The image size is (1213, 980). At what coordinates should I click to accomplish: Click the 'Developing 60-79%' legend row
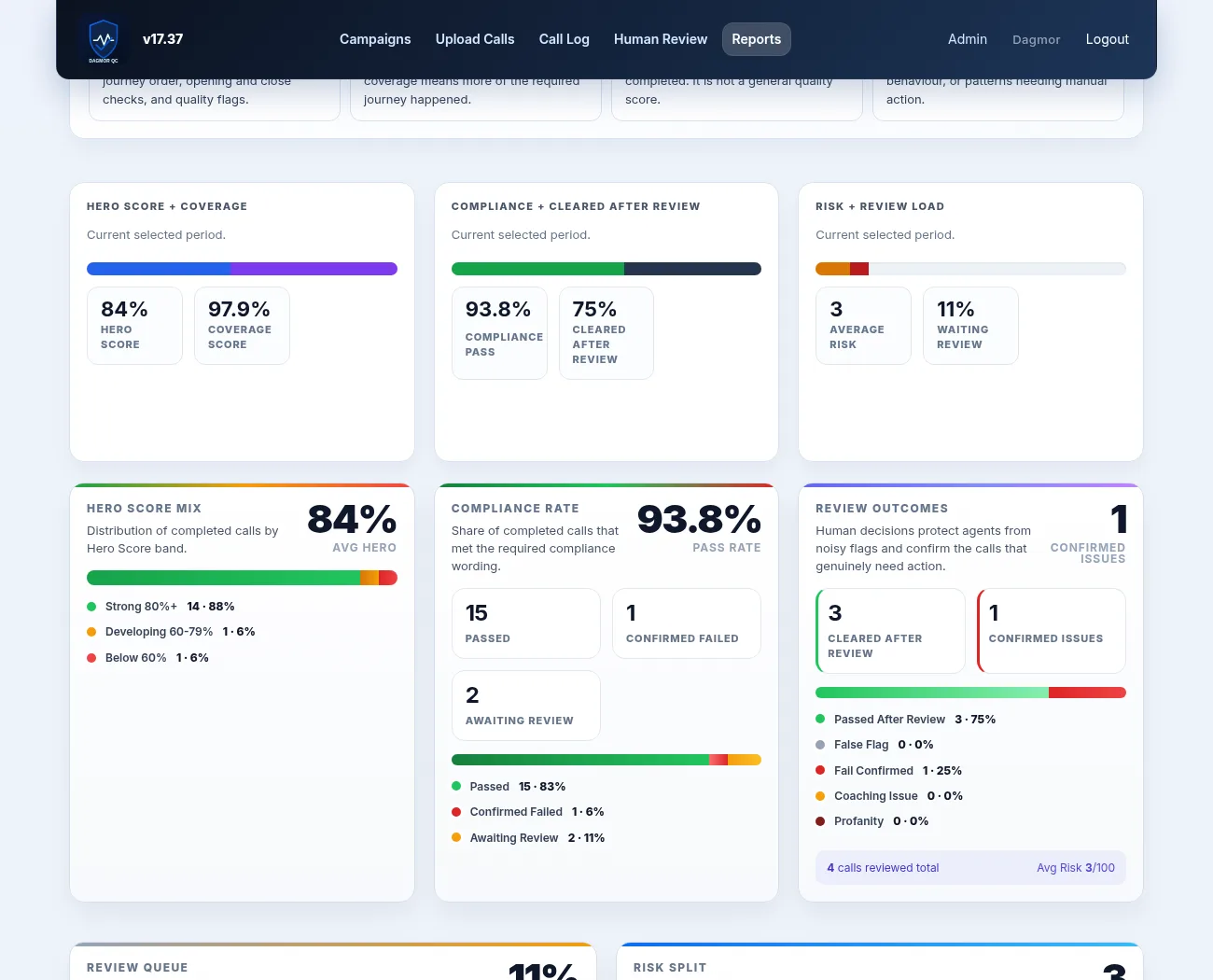tap(171, 632)
